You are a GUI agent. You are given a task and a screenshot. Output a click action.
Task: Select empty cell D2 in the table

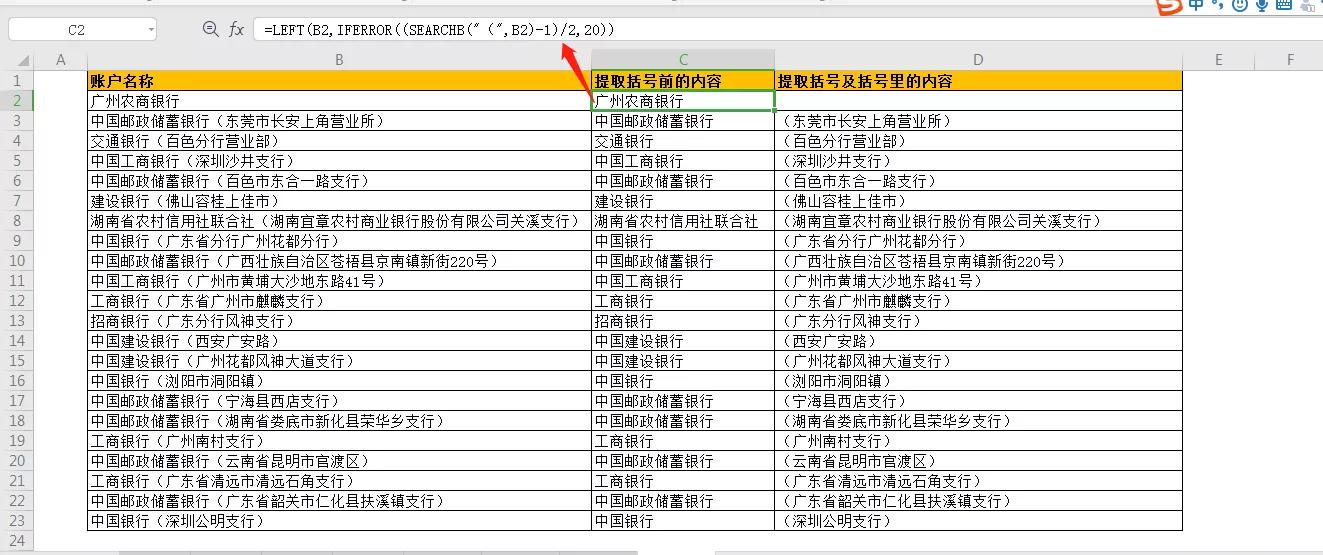click(978, 101)
